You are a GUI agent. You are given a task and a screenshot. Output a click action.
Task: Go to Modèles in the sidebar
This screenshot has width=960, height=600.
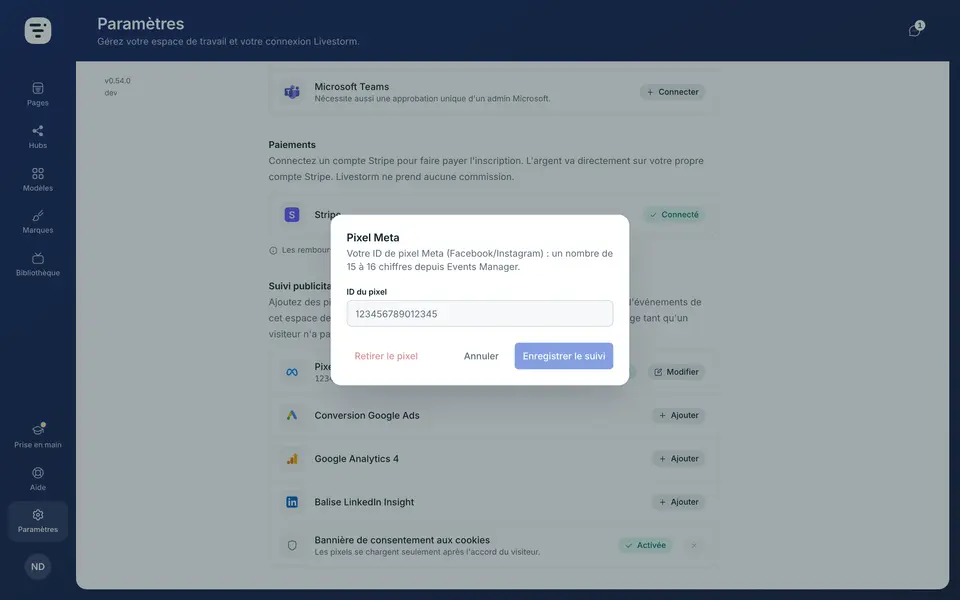pos(37,179)
